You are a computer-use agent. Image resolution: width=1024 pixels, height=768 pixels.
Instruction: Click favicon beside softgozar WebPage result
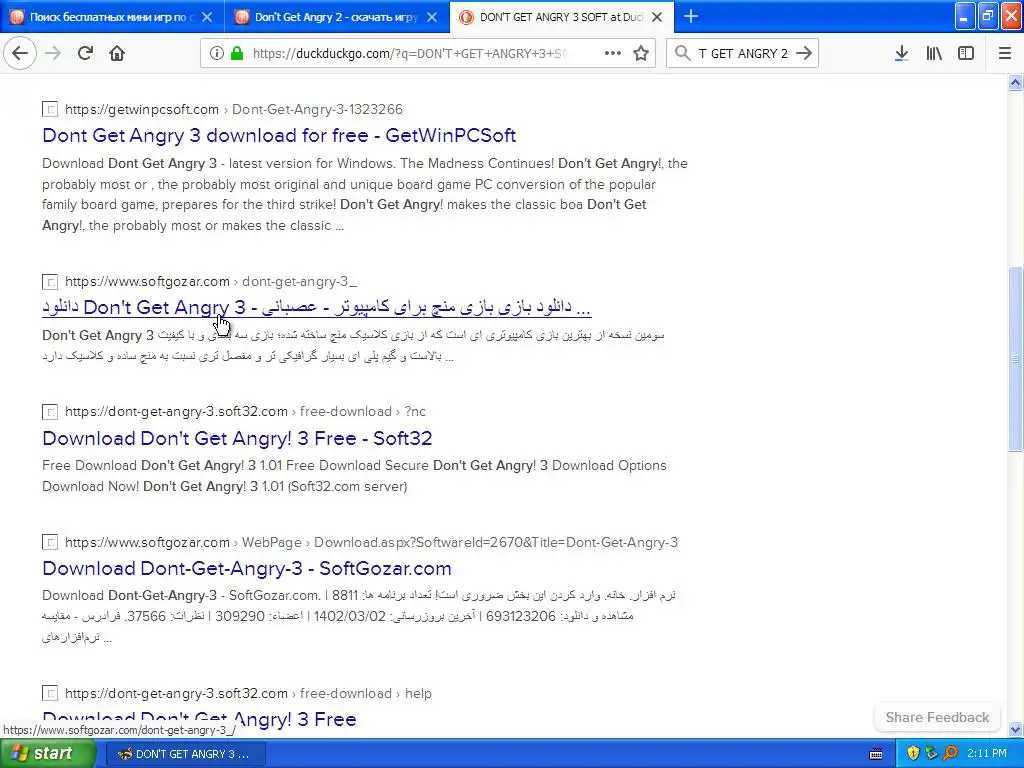(50, 542)
